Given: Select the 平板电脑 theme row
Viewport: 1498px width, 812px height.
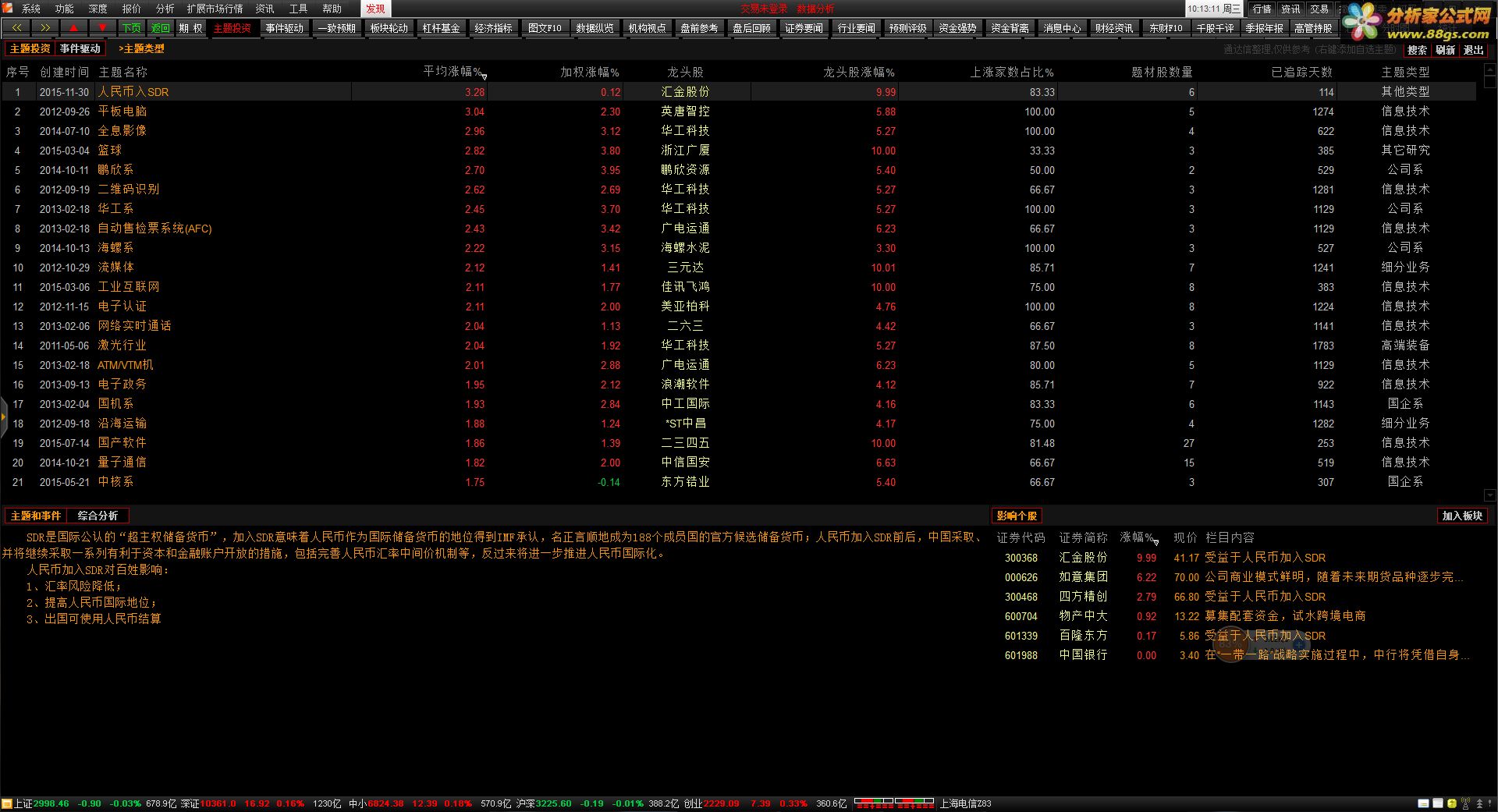Looking at the screenshot, I should point(738,112).
